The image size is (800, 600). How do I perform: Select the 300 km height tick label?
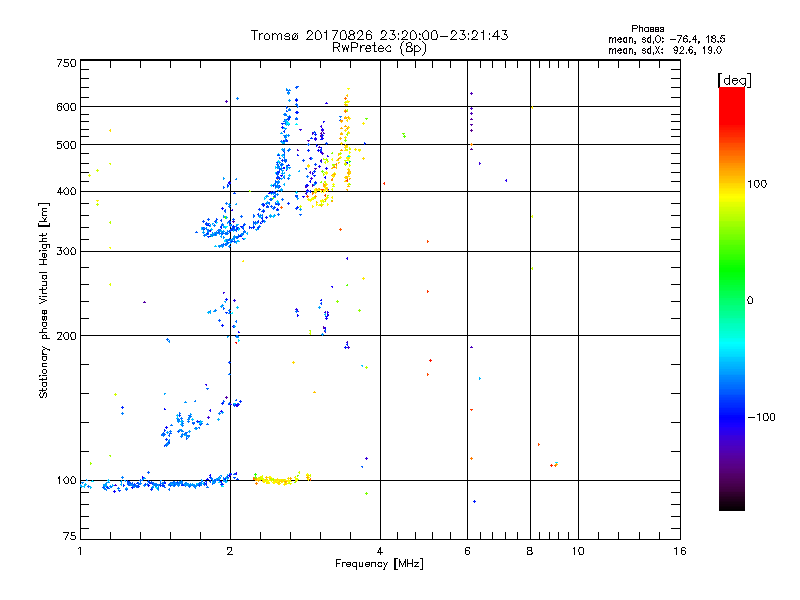click(x=66, y=251)
